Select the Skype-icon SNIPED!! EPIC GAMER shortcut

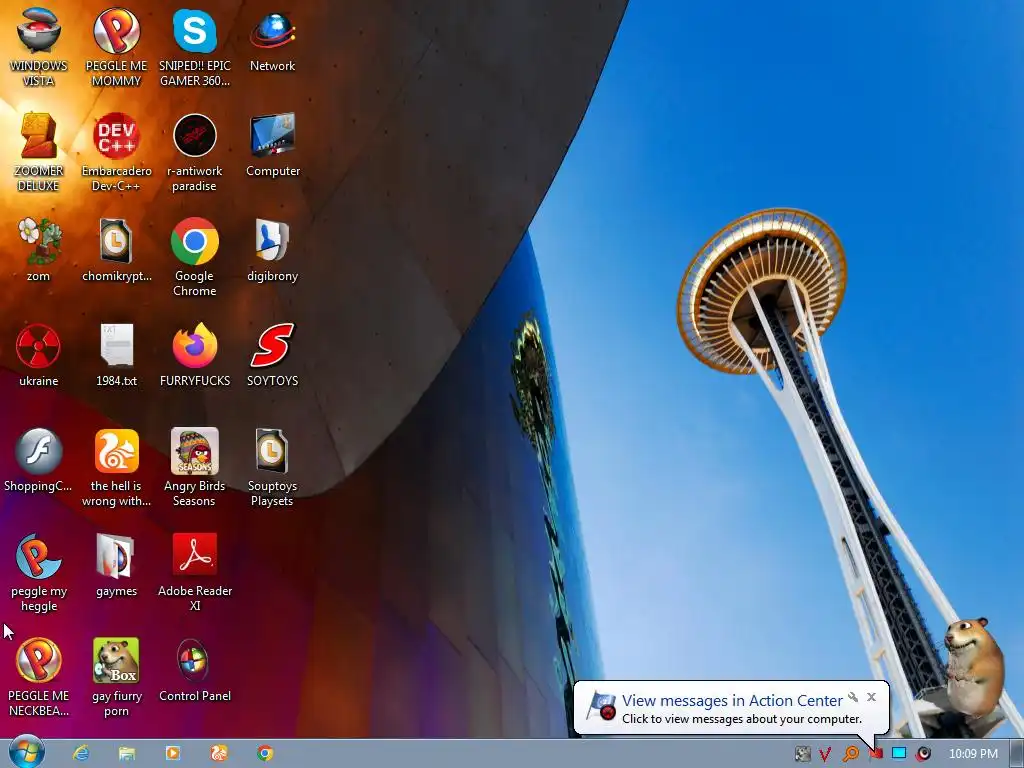click(195, 47)
